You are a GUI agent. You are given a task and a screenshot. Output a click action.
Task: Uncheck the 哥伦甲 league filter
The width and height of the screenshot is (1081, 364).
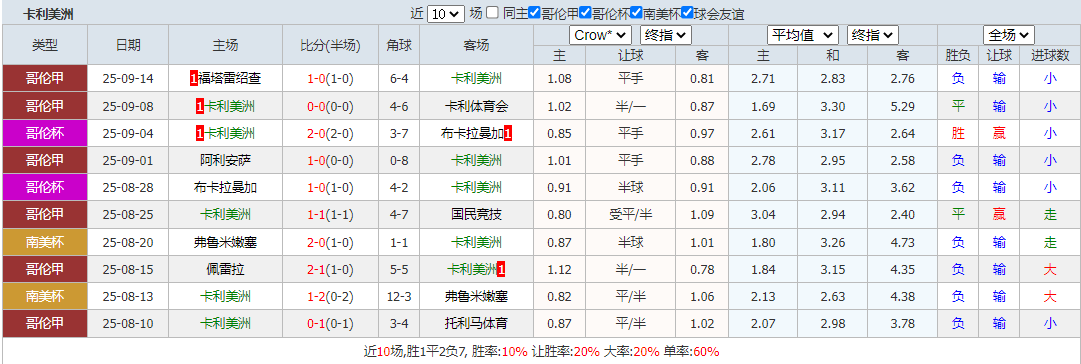click(x=534, y=12)
